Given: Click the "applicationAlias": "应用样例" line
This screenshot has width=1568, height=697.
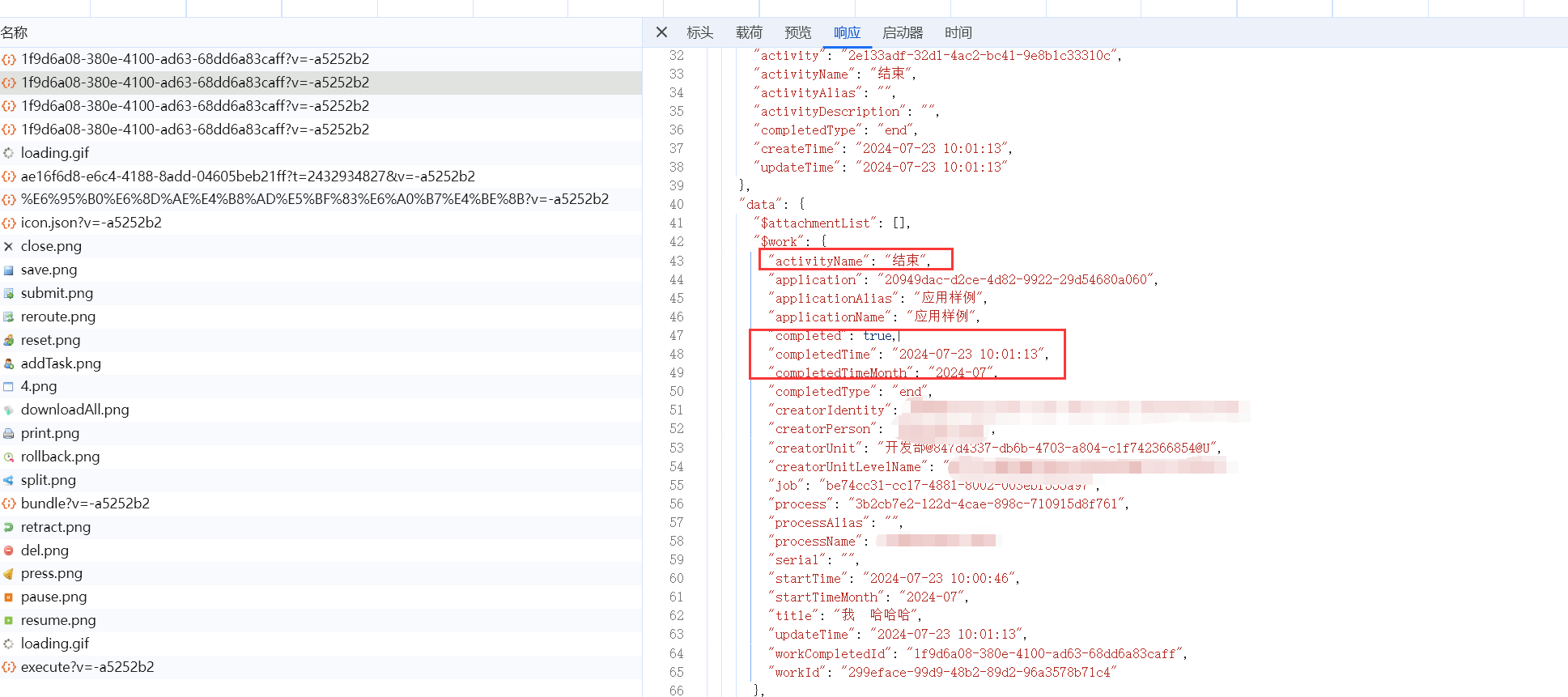Looking at the screenshot, I should coord(877,299).
